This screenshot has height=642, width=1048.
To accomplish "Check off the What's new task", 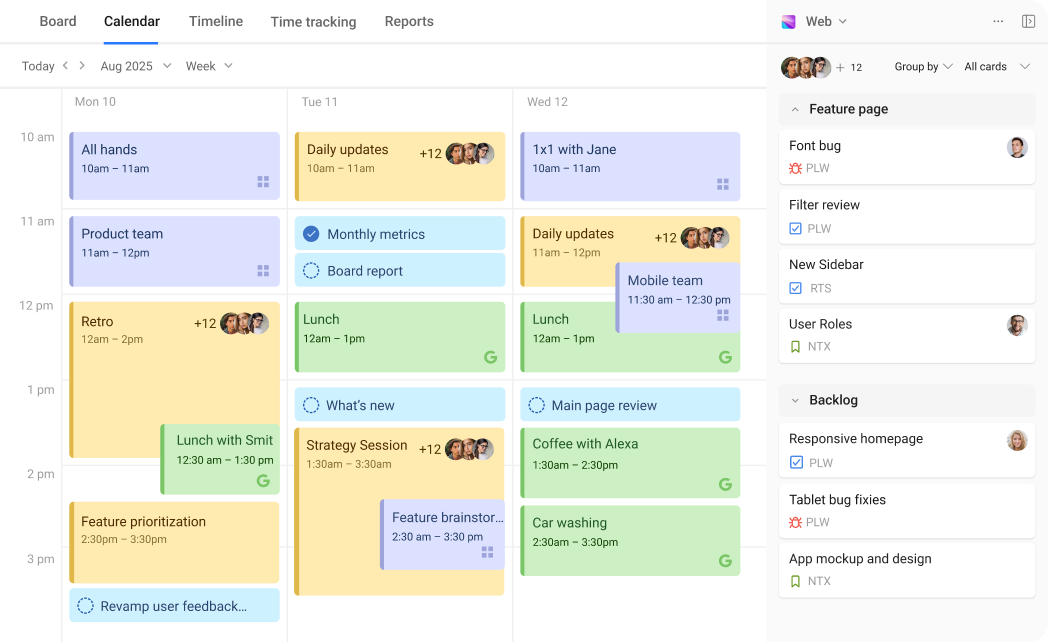I will pyautogui.click(x=311, y=404).
